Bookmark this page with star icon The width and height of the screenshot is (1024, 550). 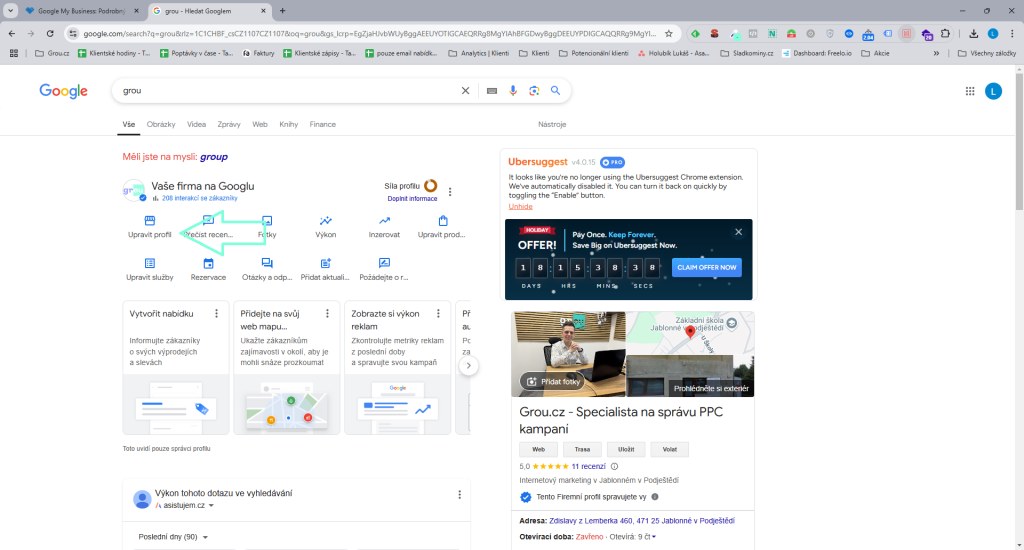pos(669,33)
